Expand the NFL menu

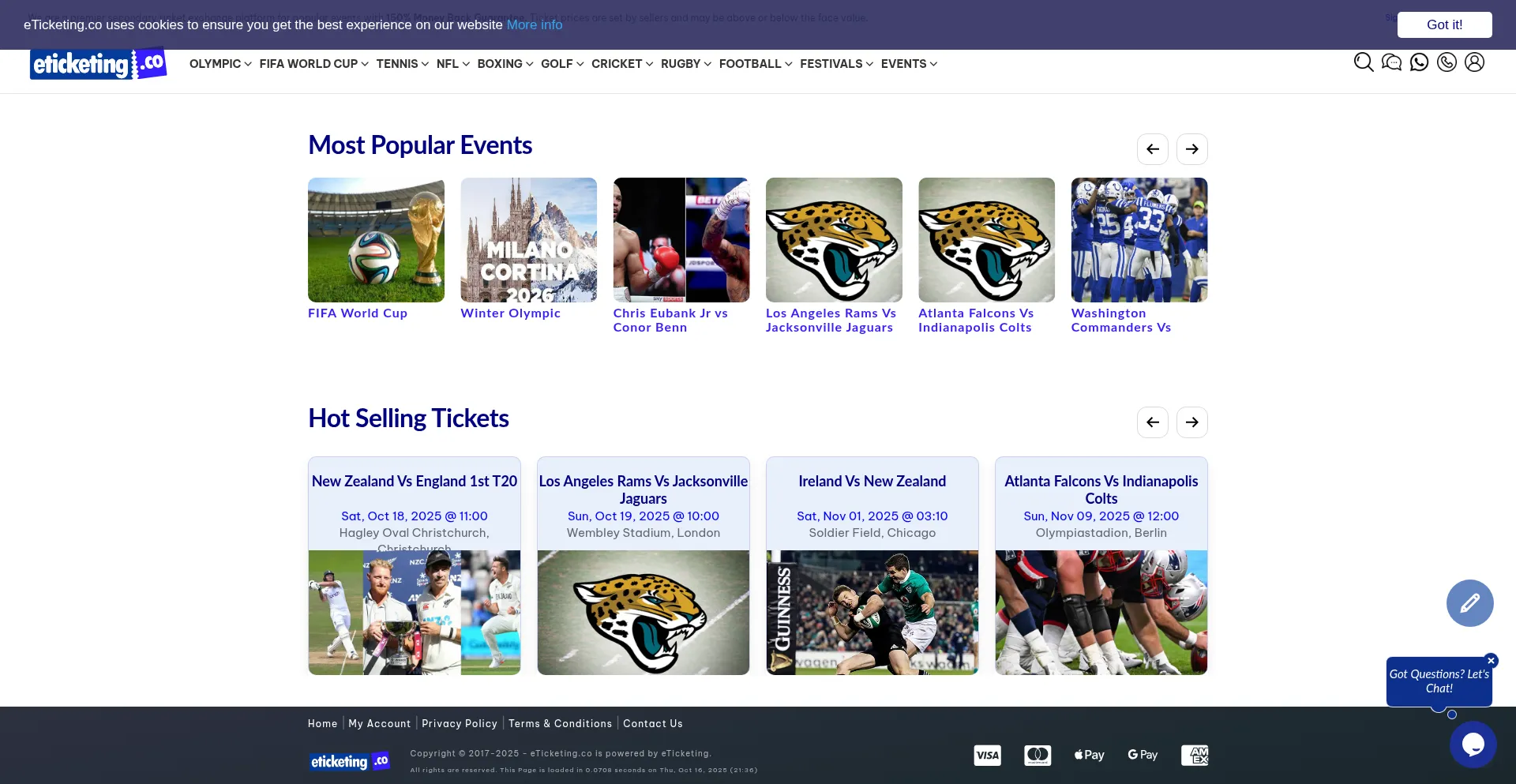453,64
